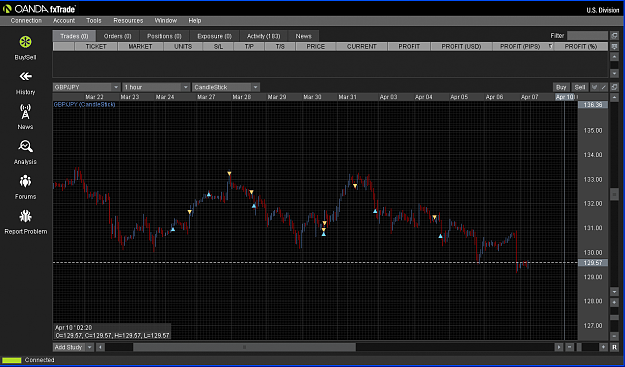This screenshot has width=625, height=367.
Task: Click the chart vertical scrollbar thumb
Action: tap(614, 194)
